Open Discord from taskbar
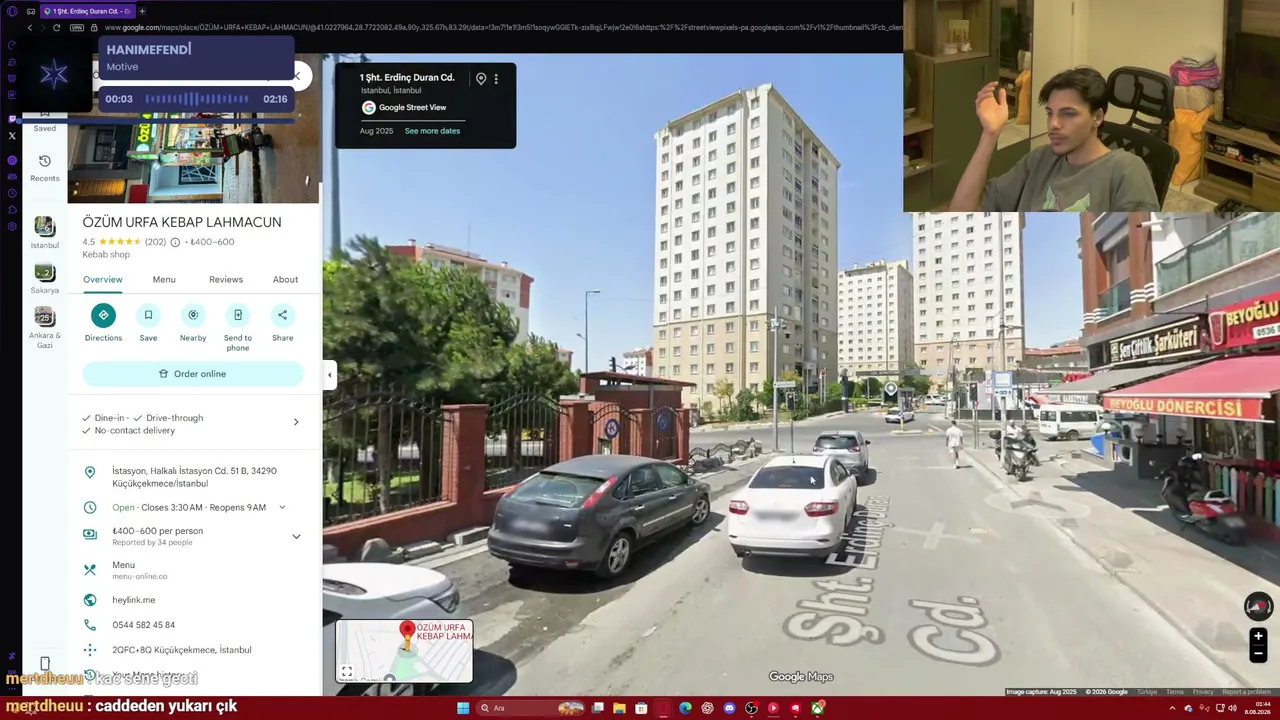1280x720 pixels. [x=729, y=708]
